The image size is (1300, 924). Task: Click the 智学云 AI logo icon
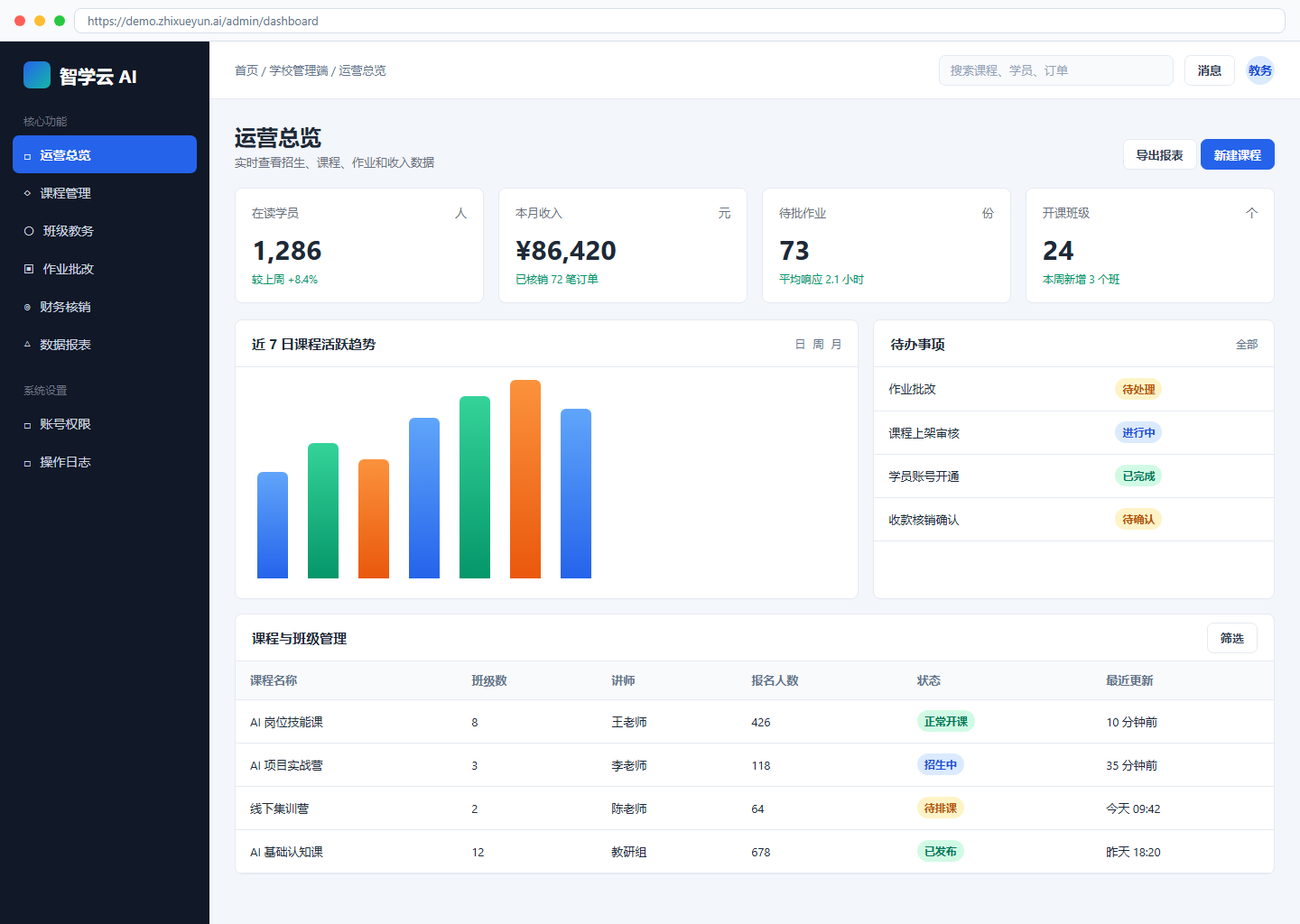click(37, 75)
